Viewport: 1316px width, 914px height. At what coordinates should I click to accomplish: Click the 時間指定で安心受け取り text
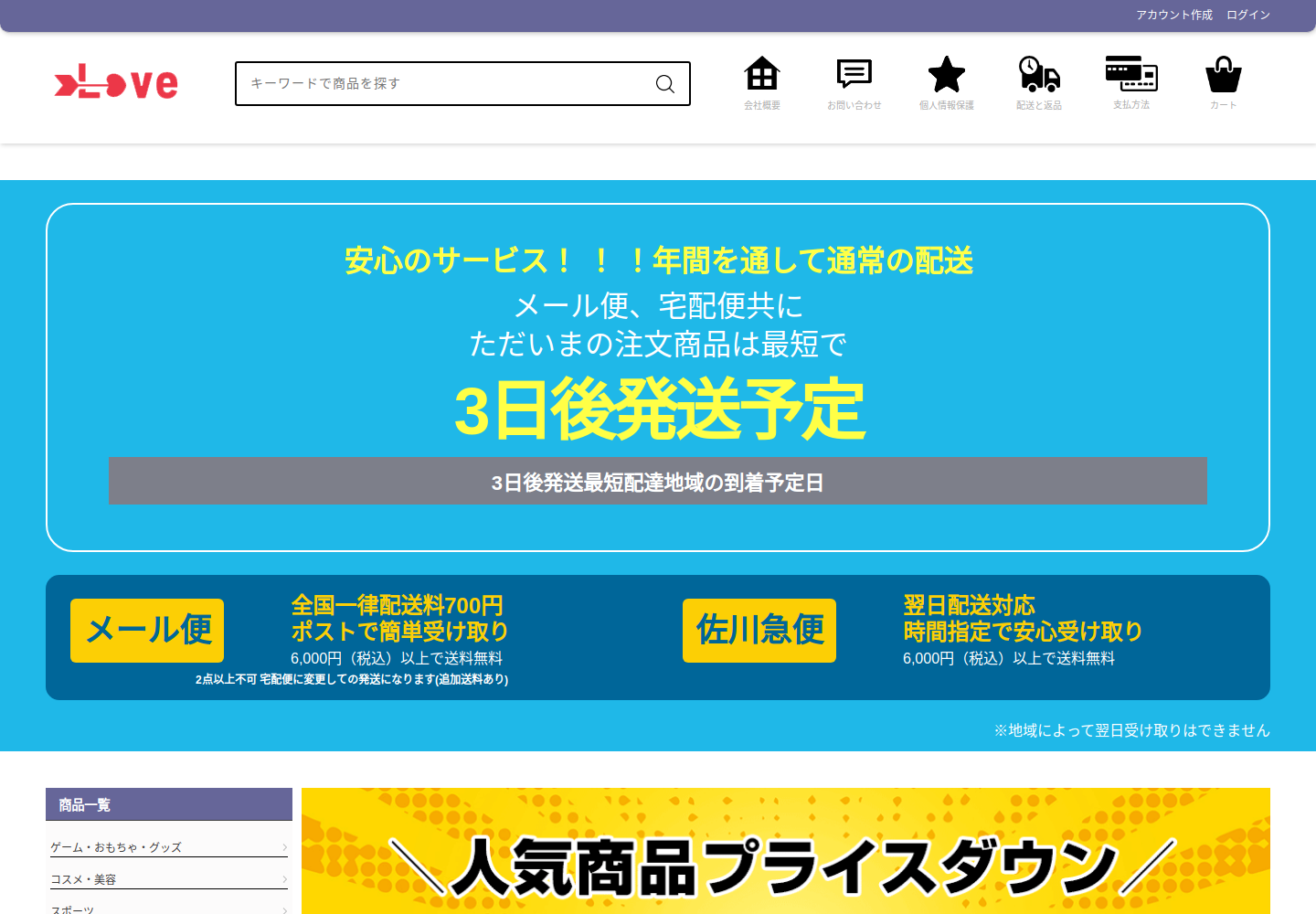click(x=1023, y=632)
